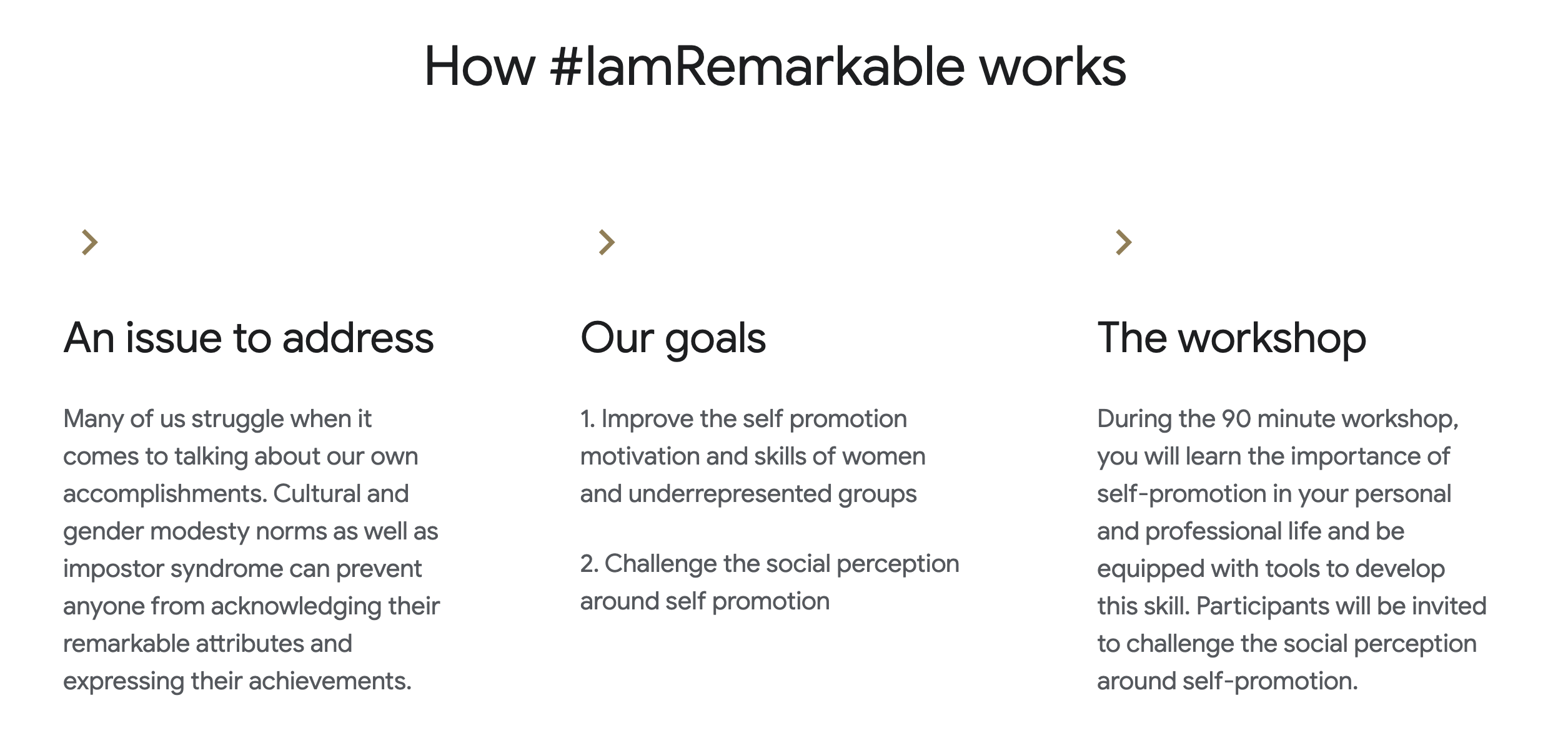Click the How #IamRemarkable works title
This screenshot has height=753, width=1568.
775,67
